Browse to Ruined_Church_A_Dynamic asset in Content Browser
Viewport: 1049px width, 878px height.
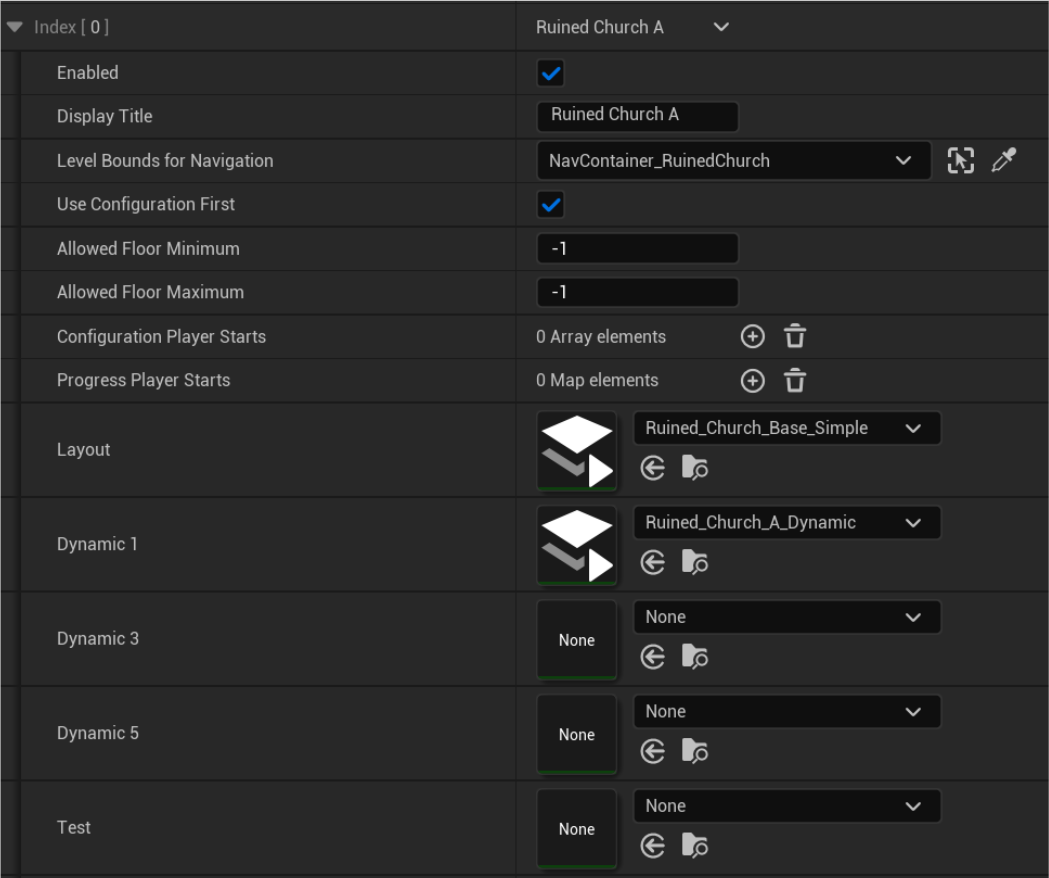(x=696, y=562)
